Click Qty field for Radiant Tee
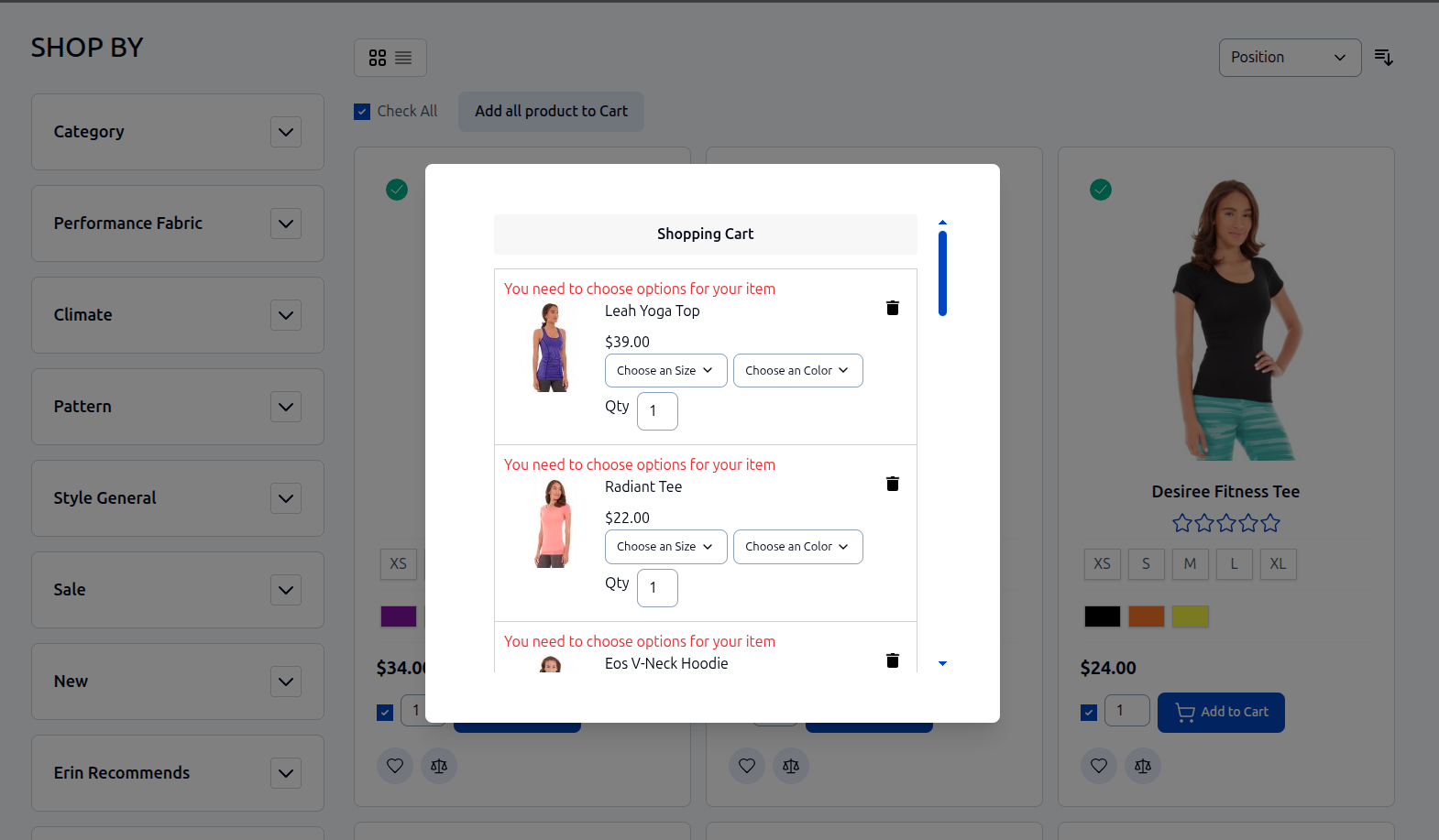 click(657, 588)
